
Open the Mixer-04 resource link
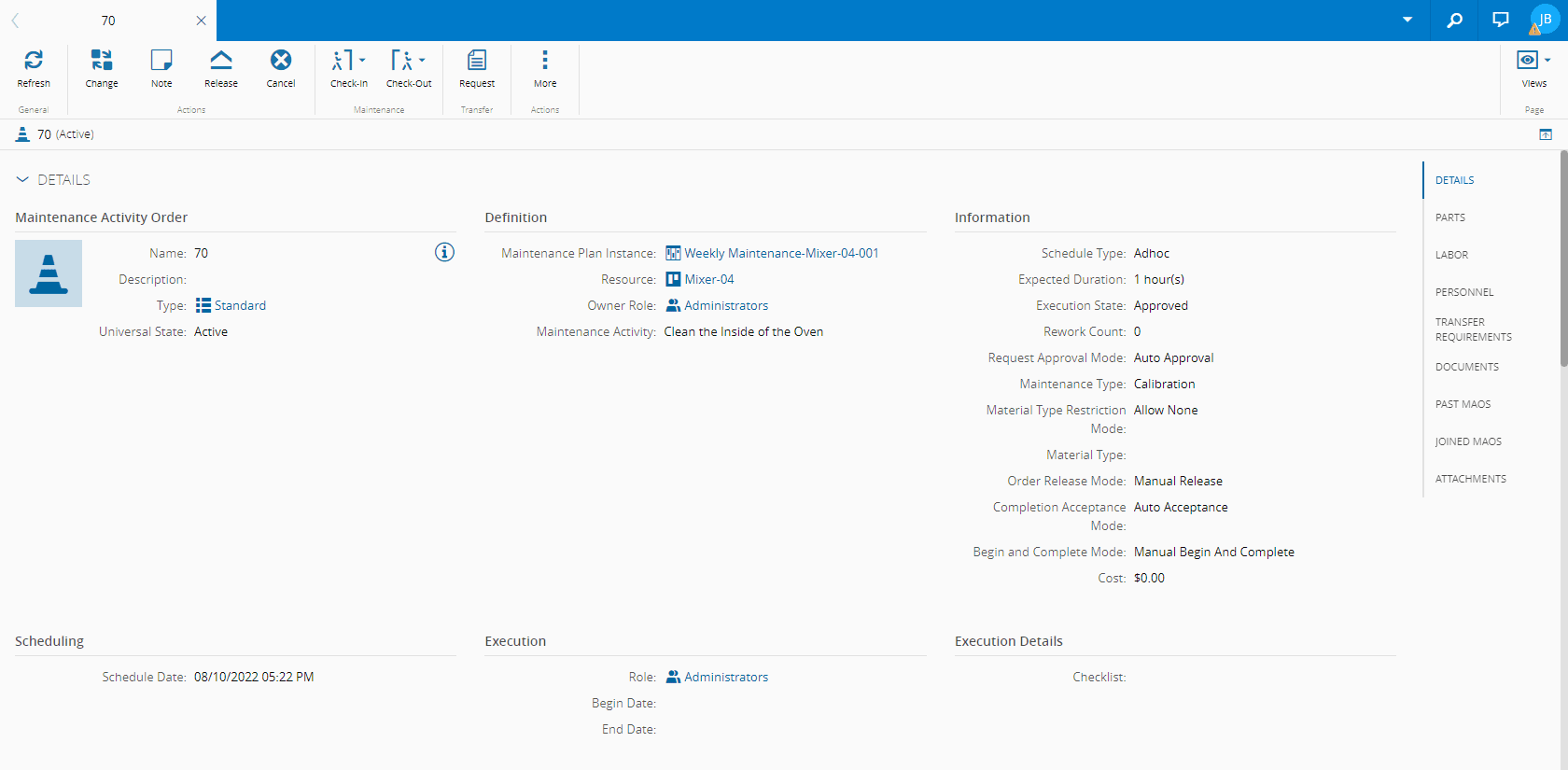pyautogui.click(x=708, y=279)
